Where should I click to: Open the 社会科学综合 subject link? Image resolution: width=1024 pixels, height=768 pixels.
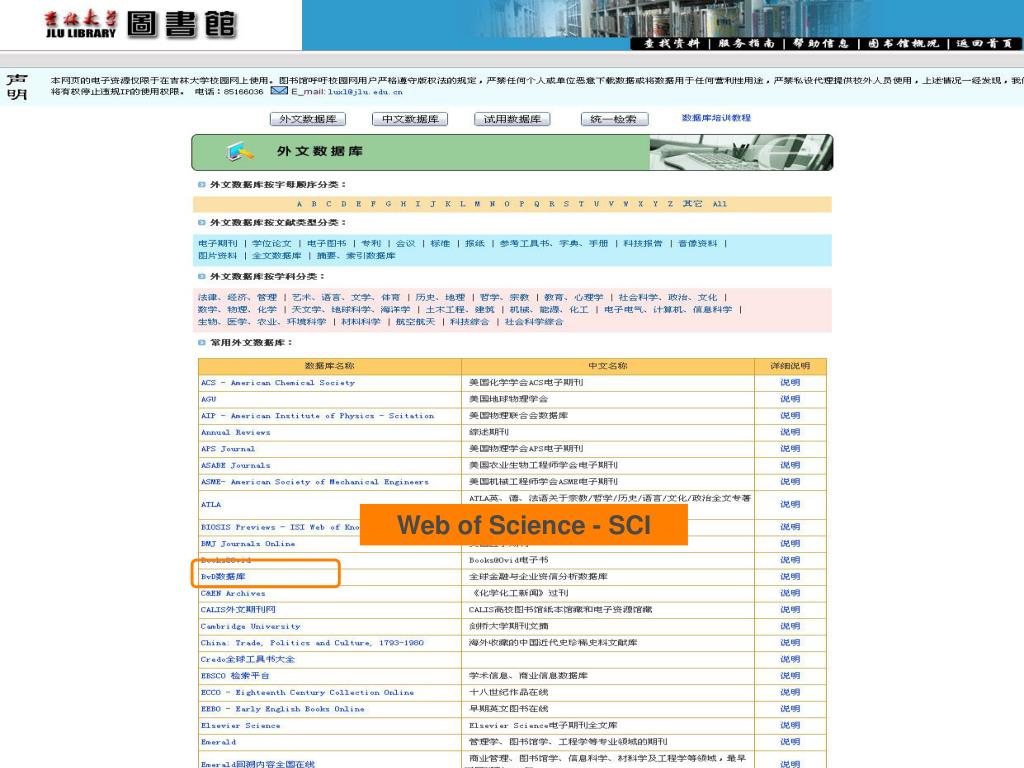tap(534, 322)
